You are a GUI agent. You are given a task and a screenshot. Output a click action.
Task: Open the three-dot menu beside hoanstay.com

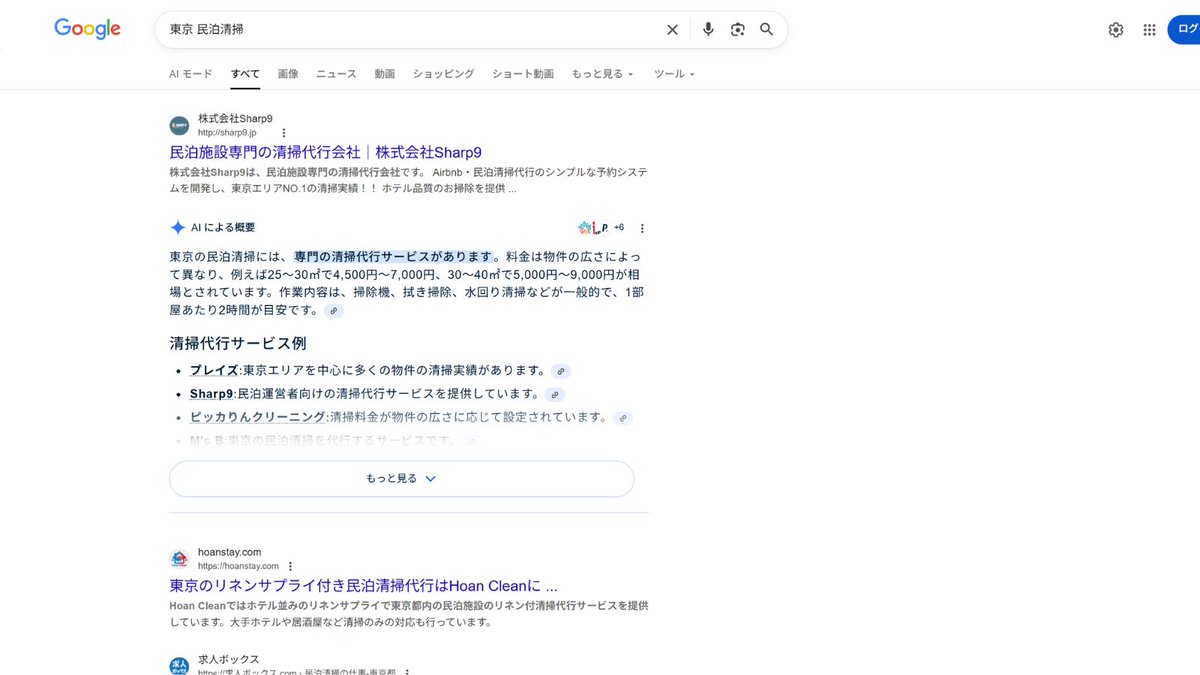coord(291,566)
